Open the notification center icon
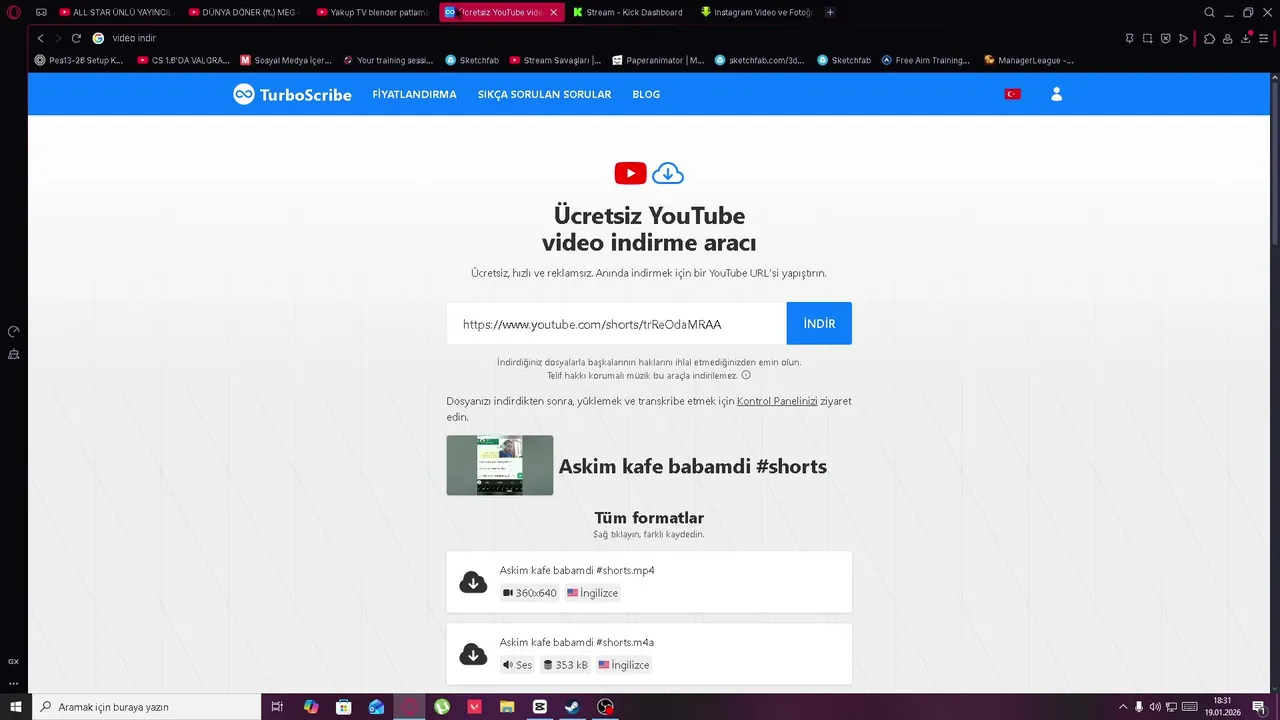Image resolution: width=1280 pixels, height=720 pixels. (1259, 707)
